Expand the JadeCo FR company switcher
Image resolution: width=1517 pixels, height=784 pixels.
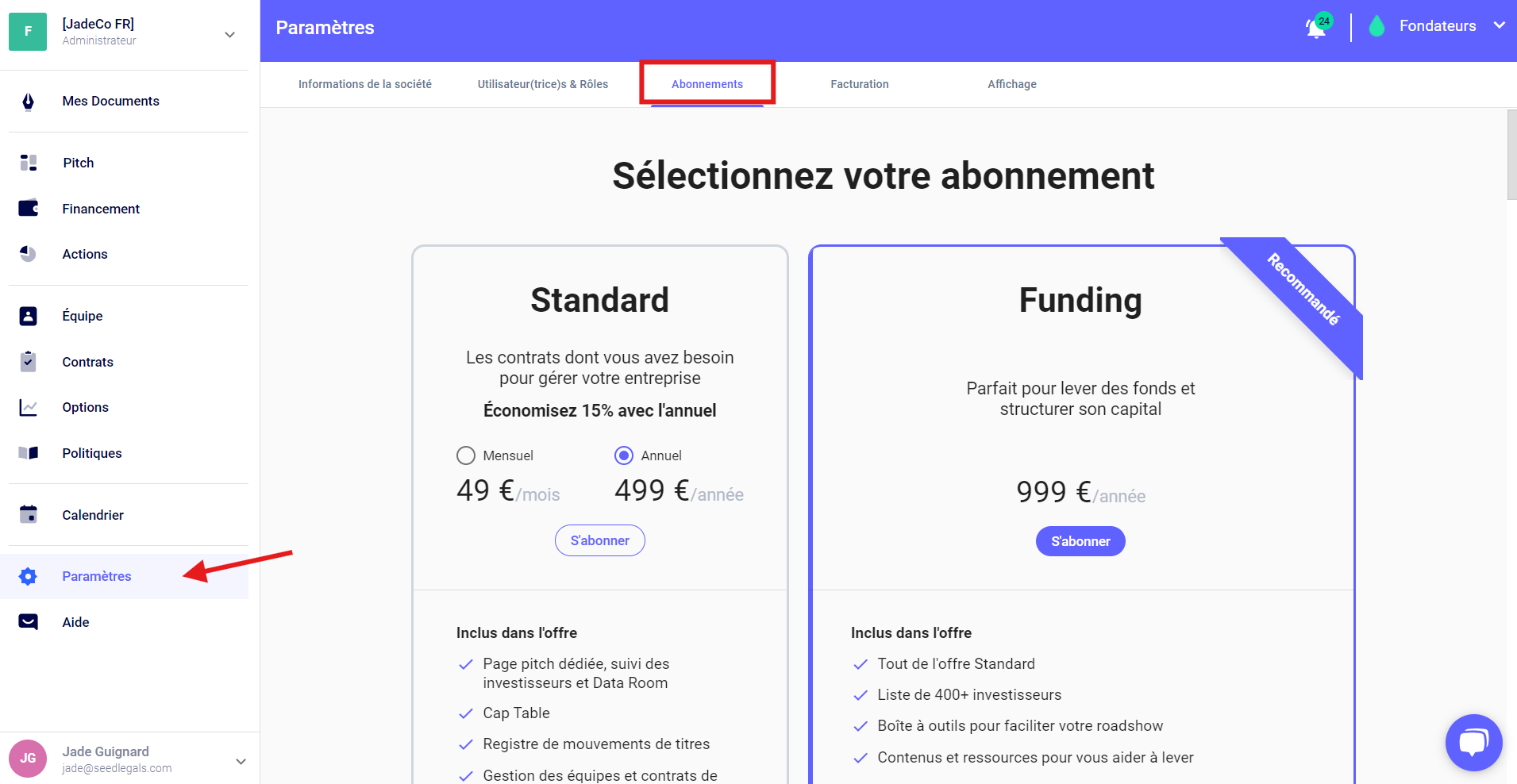[x=229, y=34]
